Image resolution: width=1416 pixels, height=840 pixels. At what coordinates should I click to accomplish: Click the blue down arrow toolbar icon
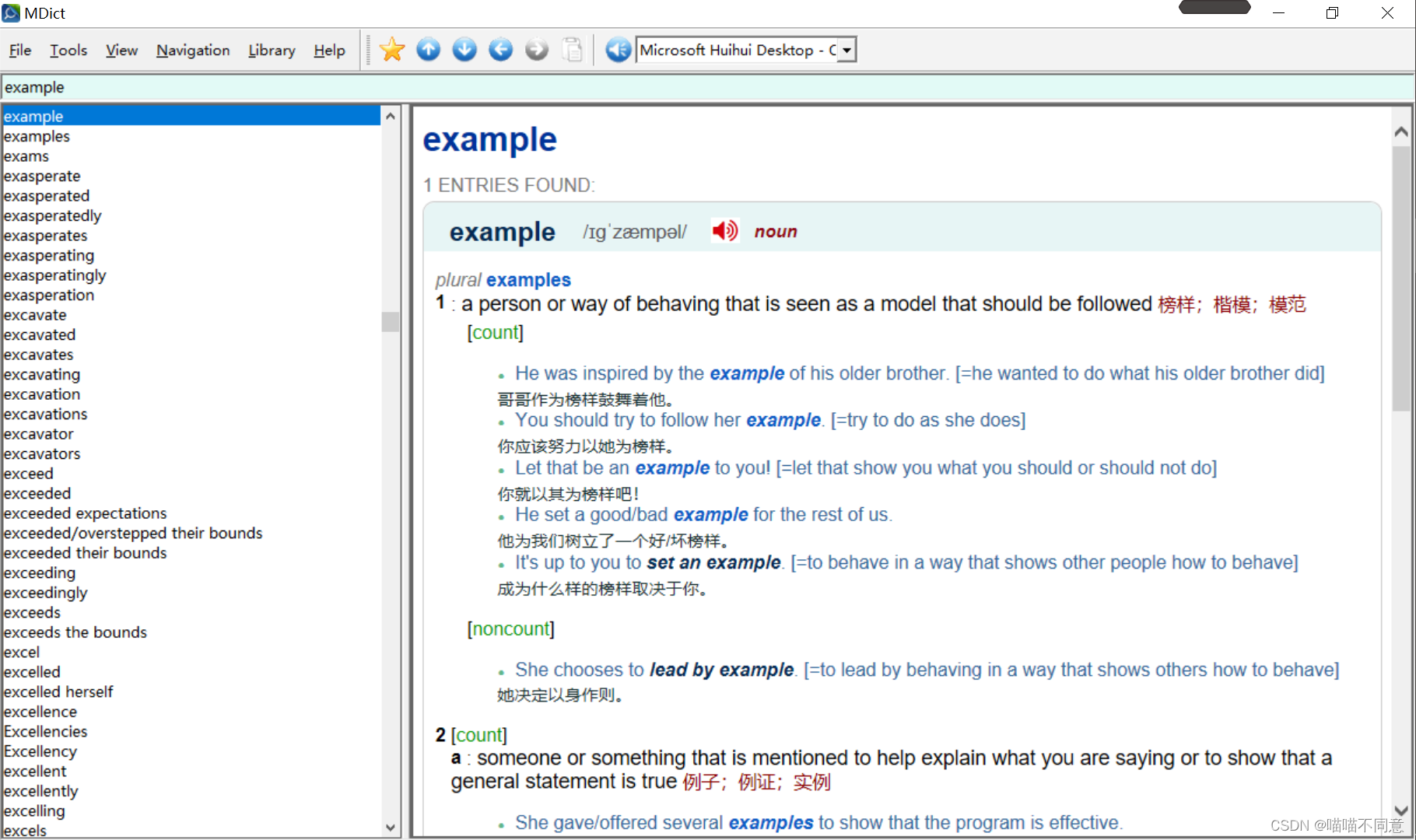tap(464, 50)
